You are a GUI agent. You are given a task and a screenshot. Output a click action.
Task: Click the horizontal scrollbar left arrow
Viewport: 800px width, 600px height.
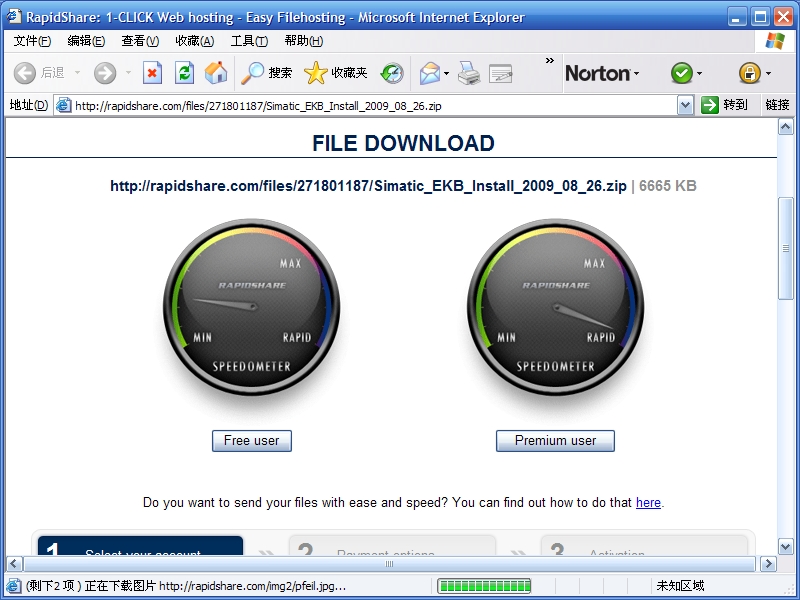(14, 564)
